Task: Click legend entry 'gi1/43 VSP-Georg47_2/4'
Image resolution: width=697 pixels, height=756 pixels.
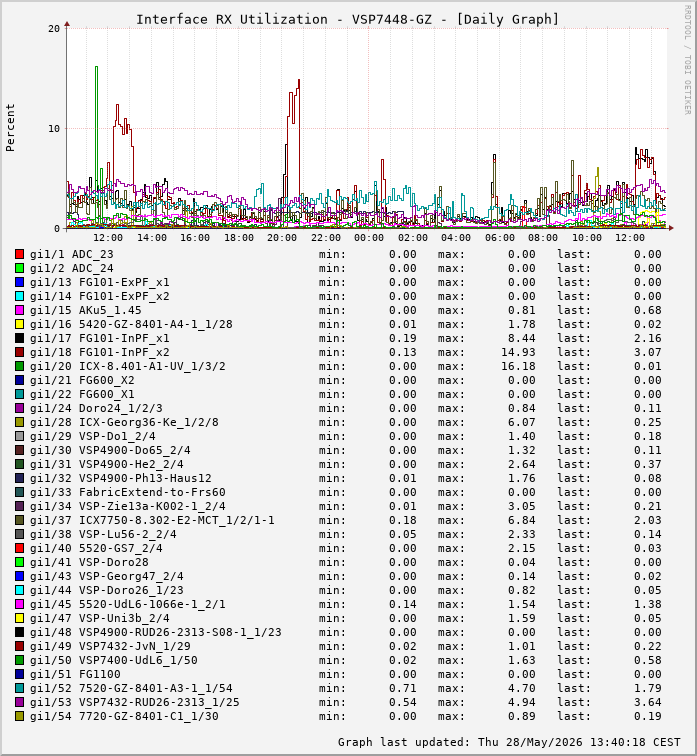Action: click(107, 576)
